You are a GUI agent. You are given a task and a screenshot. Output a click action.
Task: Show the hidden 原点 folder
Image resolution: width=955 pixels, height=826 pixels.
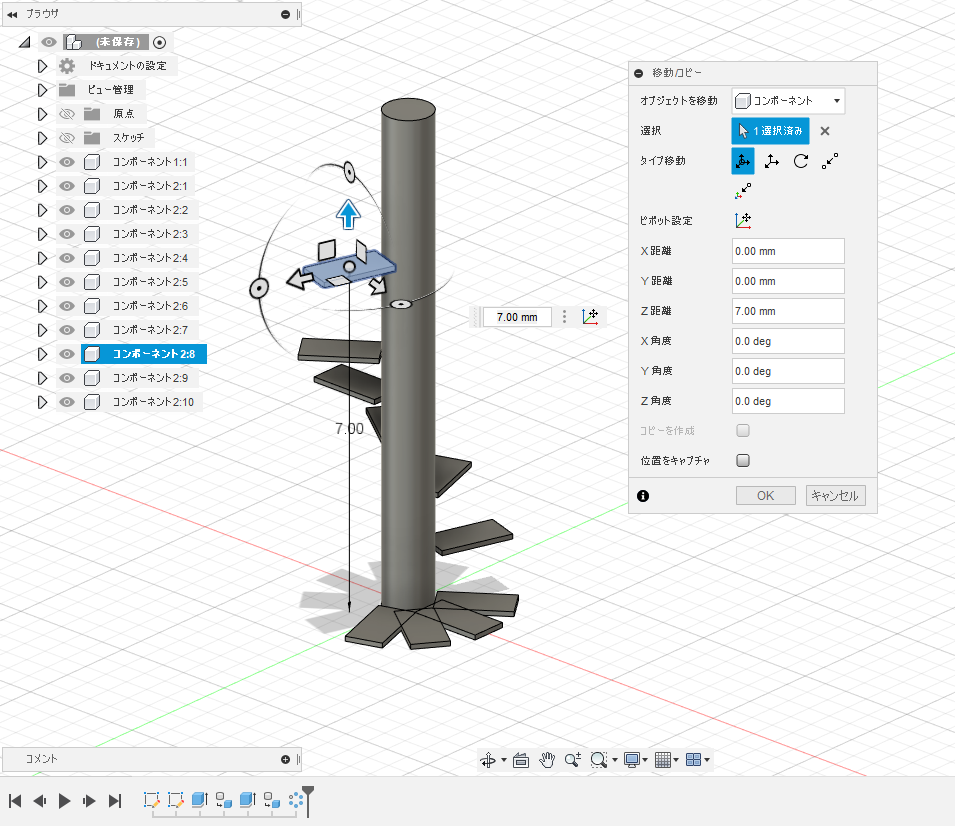tap(66, 114)
